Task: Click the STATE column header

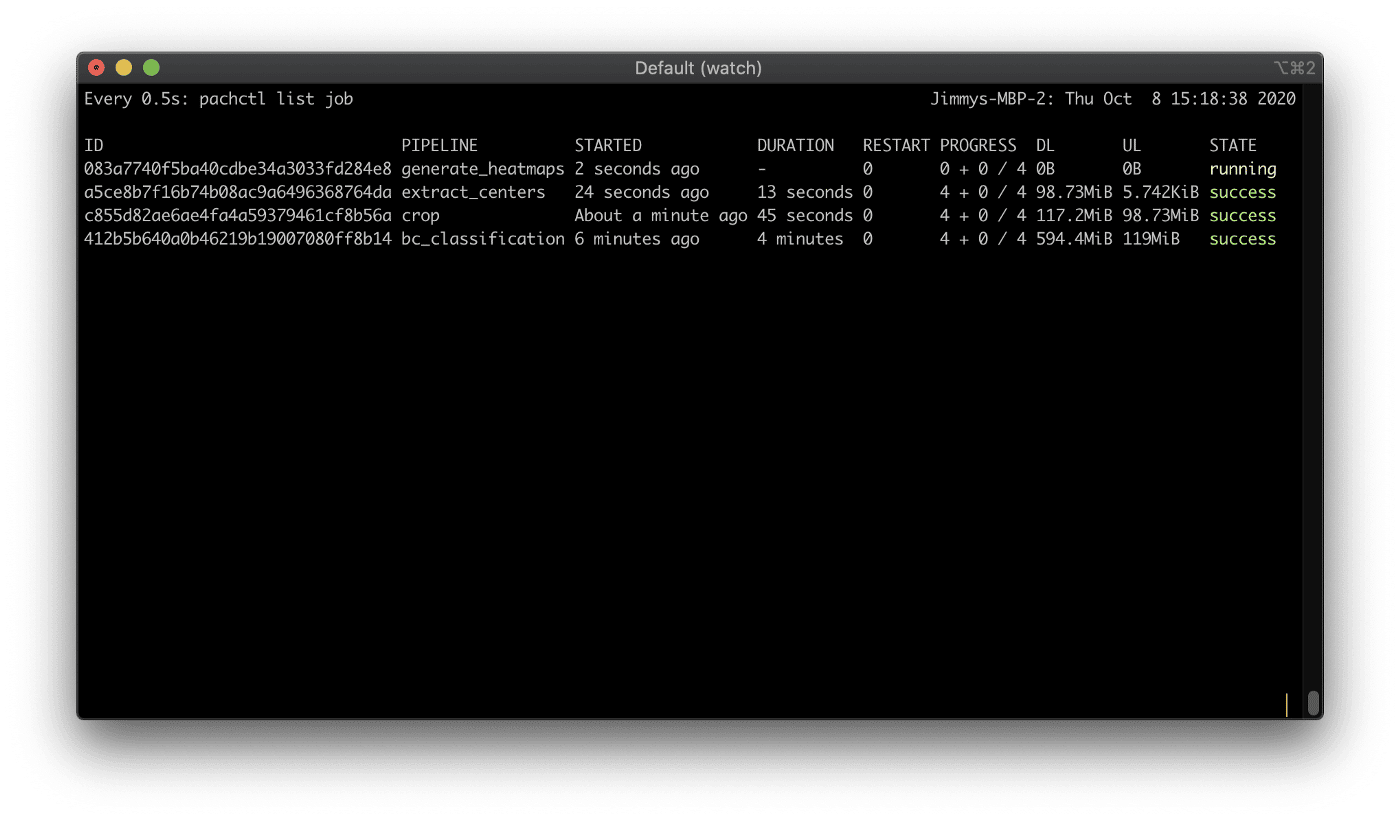Action: 1233,146
